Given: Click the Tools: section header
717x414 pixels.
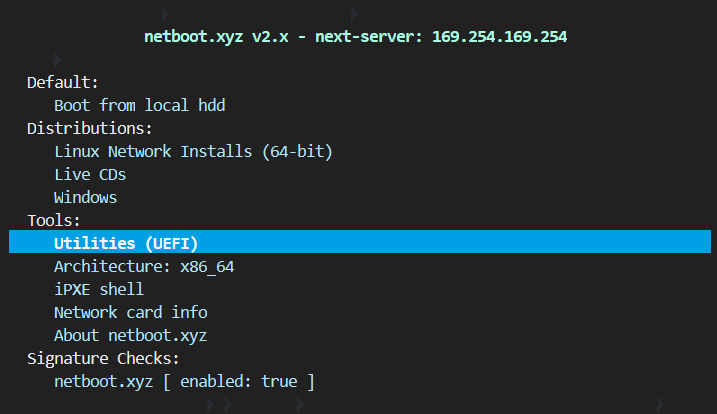Looking at the screenshot, I should click(x=54, y=220).
